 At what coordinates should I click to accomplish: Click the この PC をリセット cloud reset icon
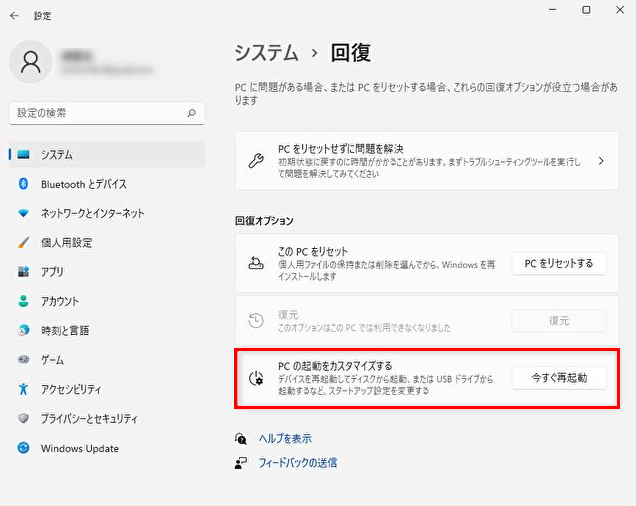click(256, 263)
